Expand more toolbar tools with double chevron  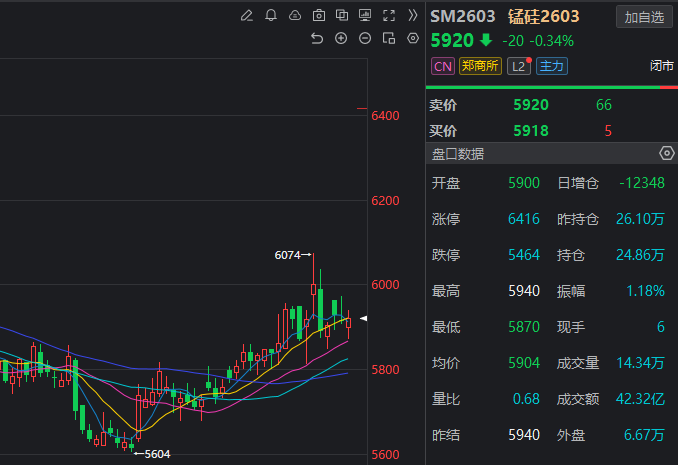coord(412,16)
